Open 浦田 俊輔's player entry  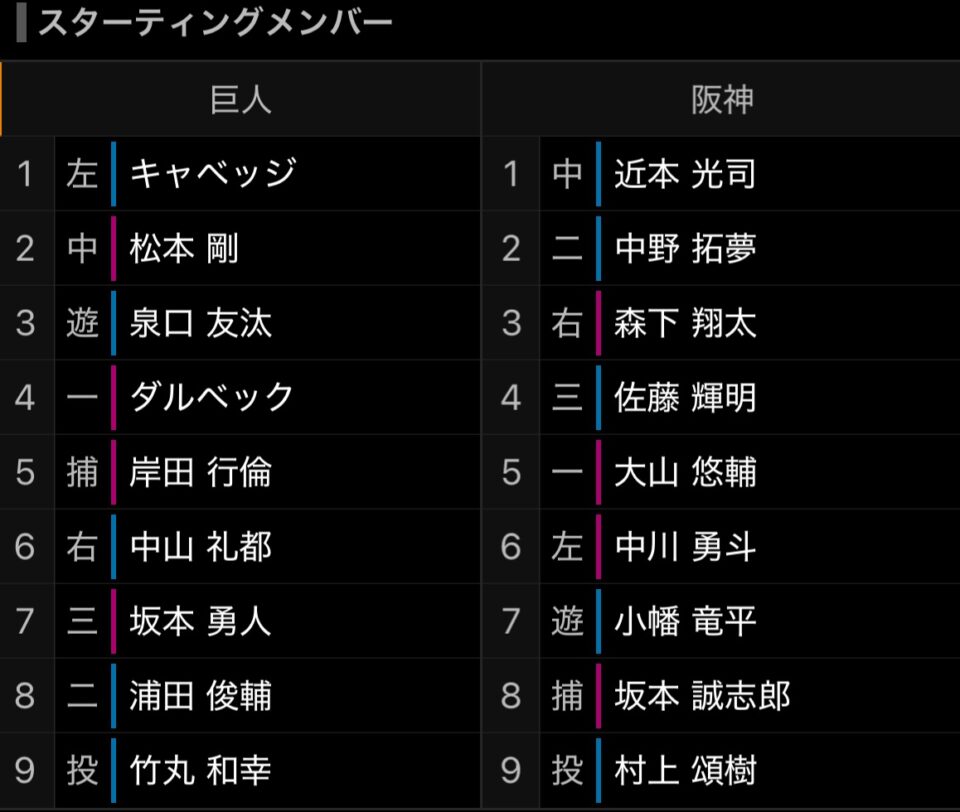tap(201, 695)
